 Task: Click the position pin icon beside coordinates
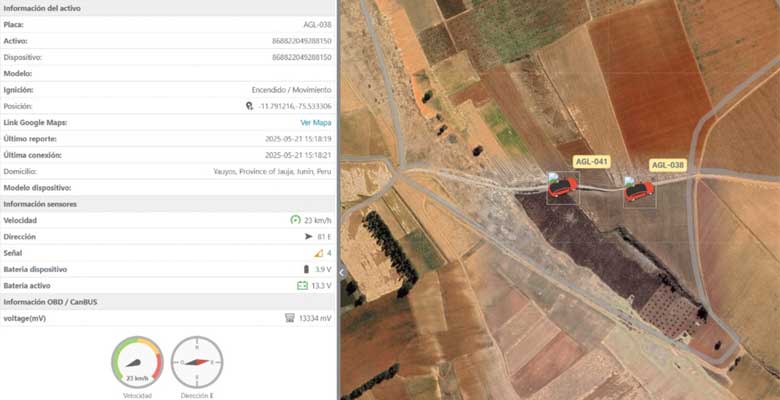[249, 106]
